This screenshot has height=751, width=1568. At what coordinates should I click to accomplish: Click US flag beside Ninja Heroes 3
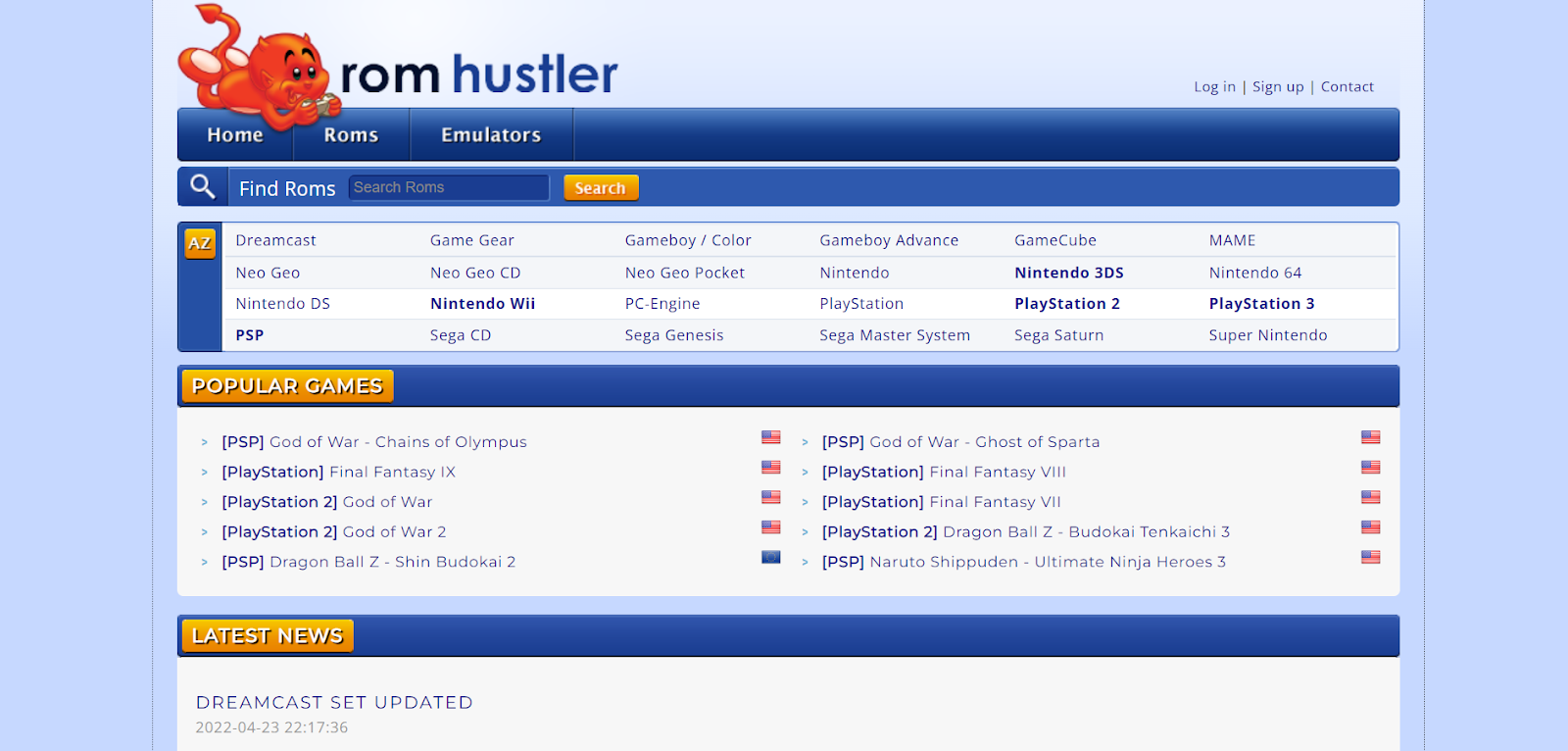pyautogui.click(x=1371, y=557)
